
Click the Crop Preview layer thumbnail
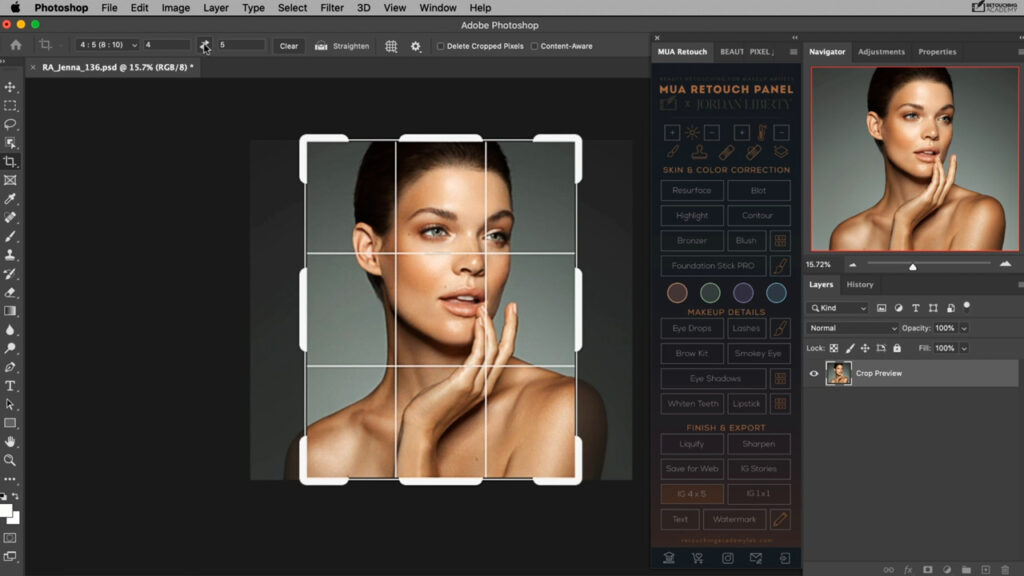coord(839,373)
